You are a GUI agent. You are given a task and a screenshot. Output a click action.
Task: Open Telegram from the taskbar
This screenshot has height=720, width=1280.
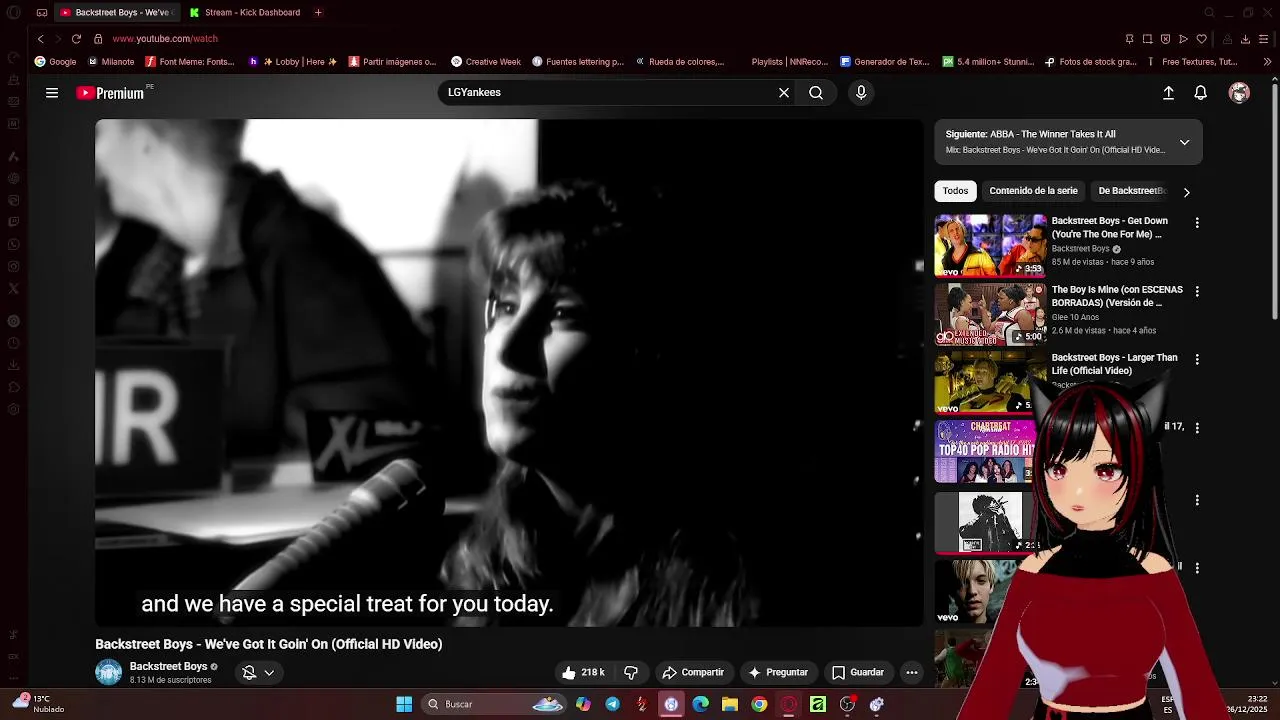[x=612, y=704]
